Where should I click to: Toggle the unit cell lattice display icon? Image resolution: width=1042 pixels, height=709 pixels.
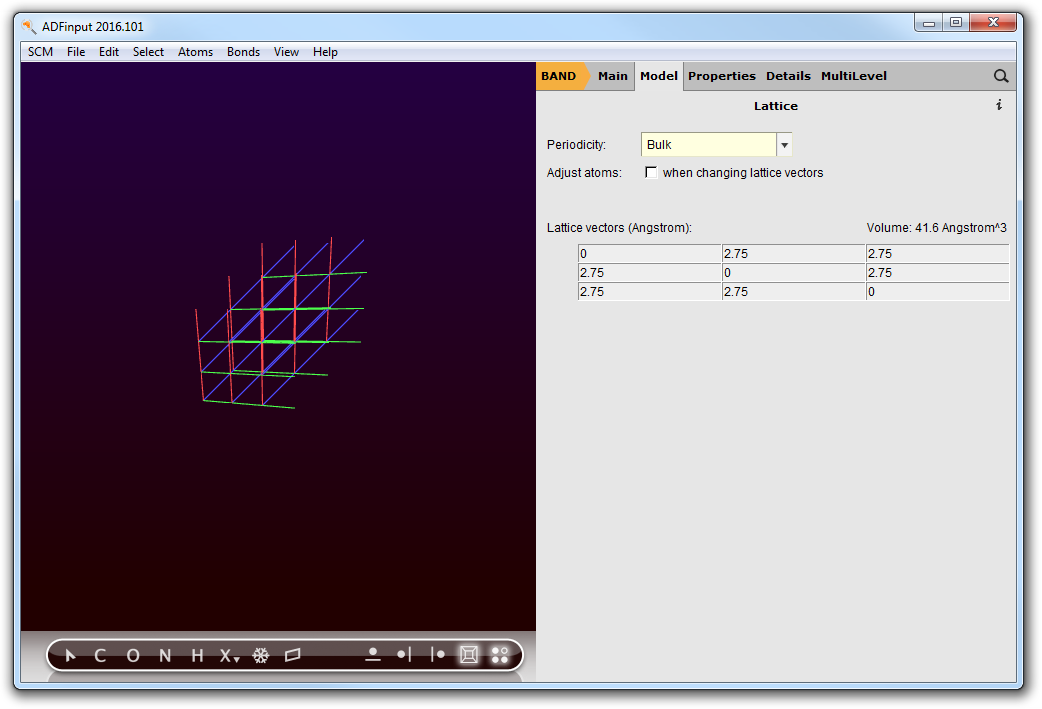(x=469, y=655)
